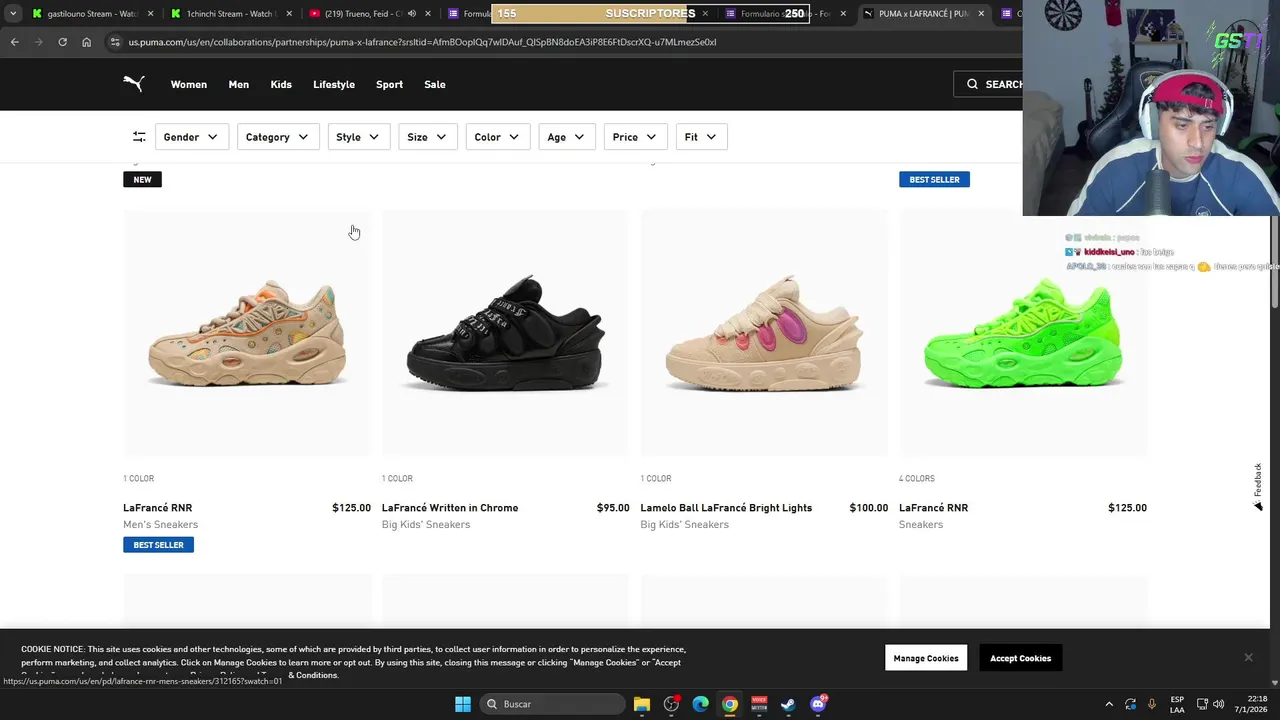Open Microsoft Edge from the taskbar

point(700,704)
